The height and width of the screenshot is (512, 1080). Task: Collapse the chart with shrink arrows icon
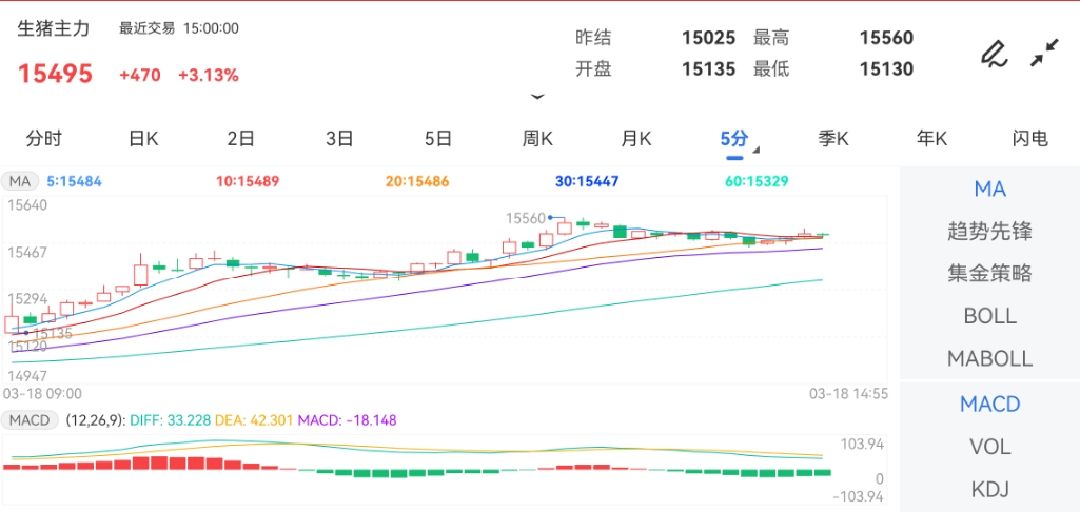1044,53
